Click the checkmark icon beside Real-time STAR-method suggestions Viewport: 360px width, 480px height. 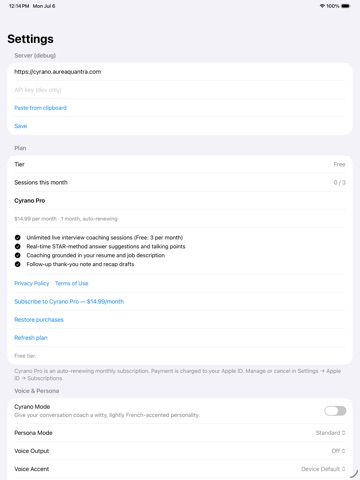(x=18, y=246)
